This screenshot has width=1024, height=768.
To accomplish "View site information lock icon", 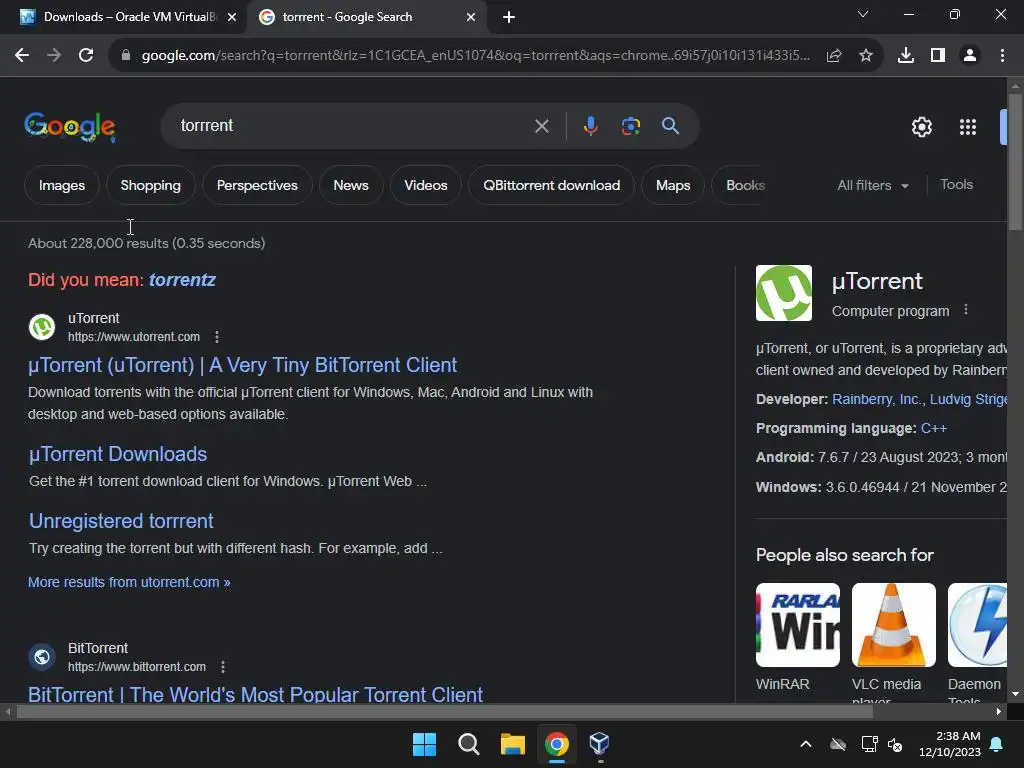I will (x=126, y=56).
